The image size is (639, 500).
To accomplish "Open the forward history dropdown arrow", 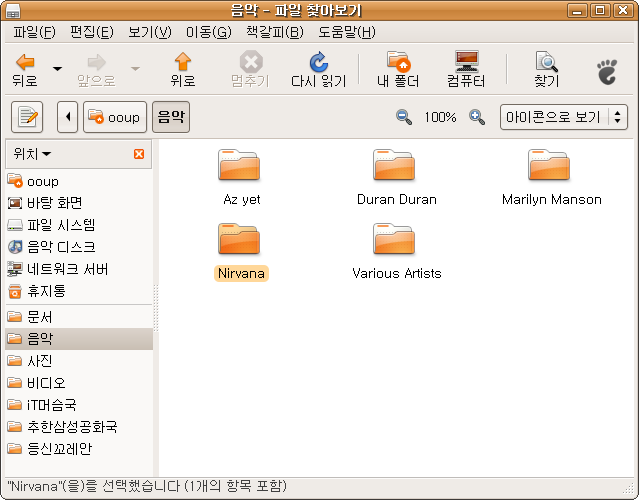I will [x=135, y=69].
